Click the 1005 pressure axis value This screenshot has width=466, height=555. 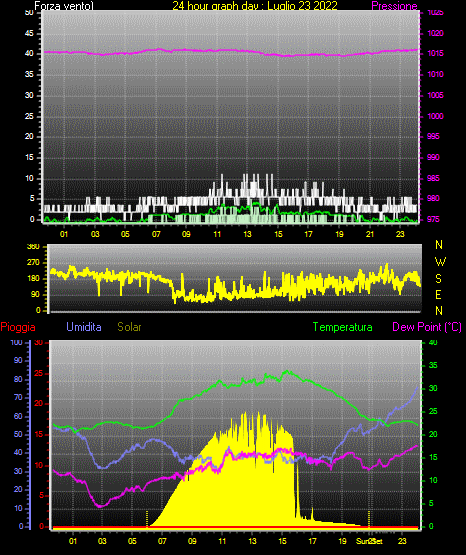coord(435,95)
